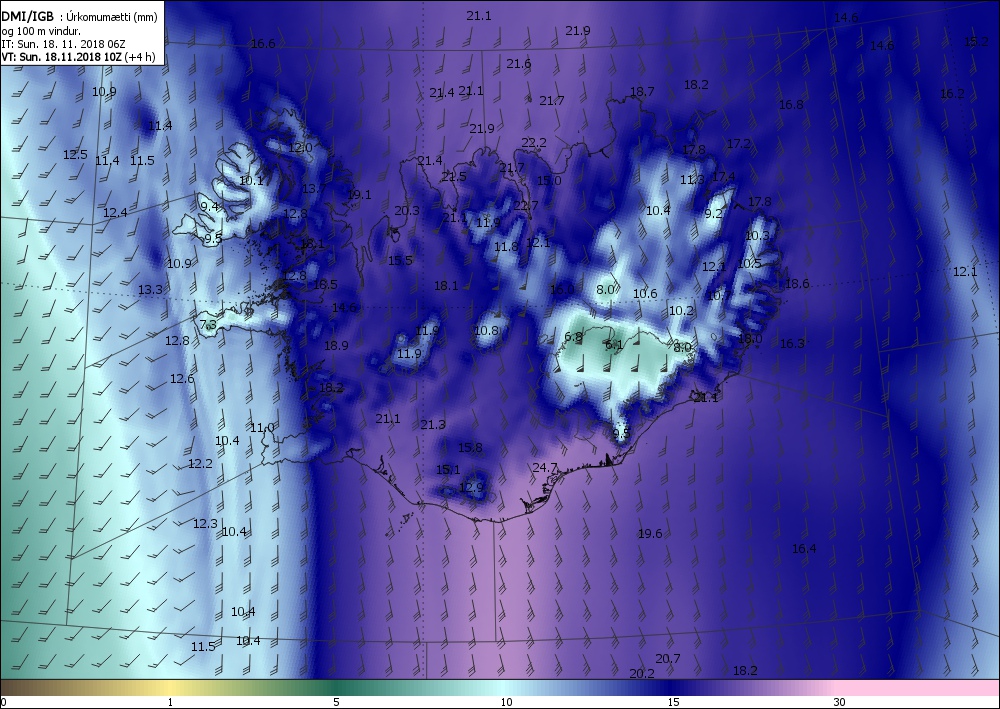
Task: Click the 13.3 value on the map
Action: point(150,289)
